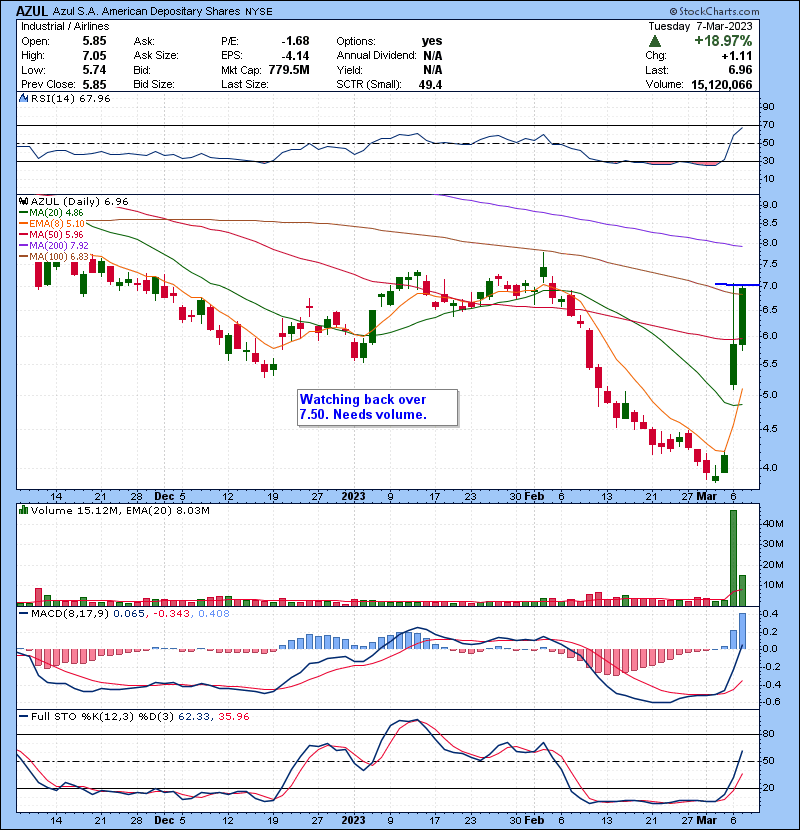Viewport: 800px width, 830px height.
Task: Click the green up-triangle change indicator
Action: pyautogui.click(x=654, y=41)
